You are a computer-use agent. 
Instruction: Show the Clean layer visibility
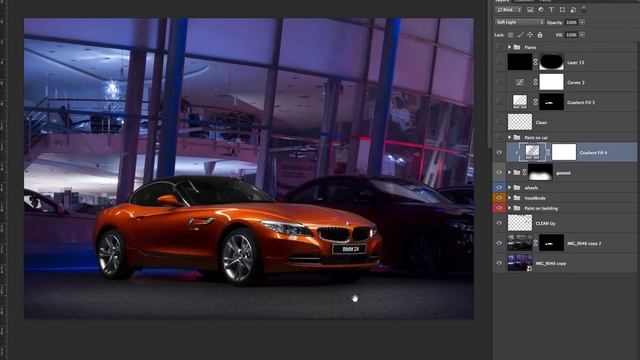coord(499,122)
